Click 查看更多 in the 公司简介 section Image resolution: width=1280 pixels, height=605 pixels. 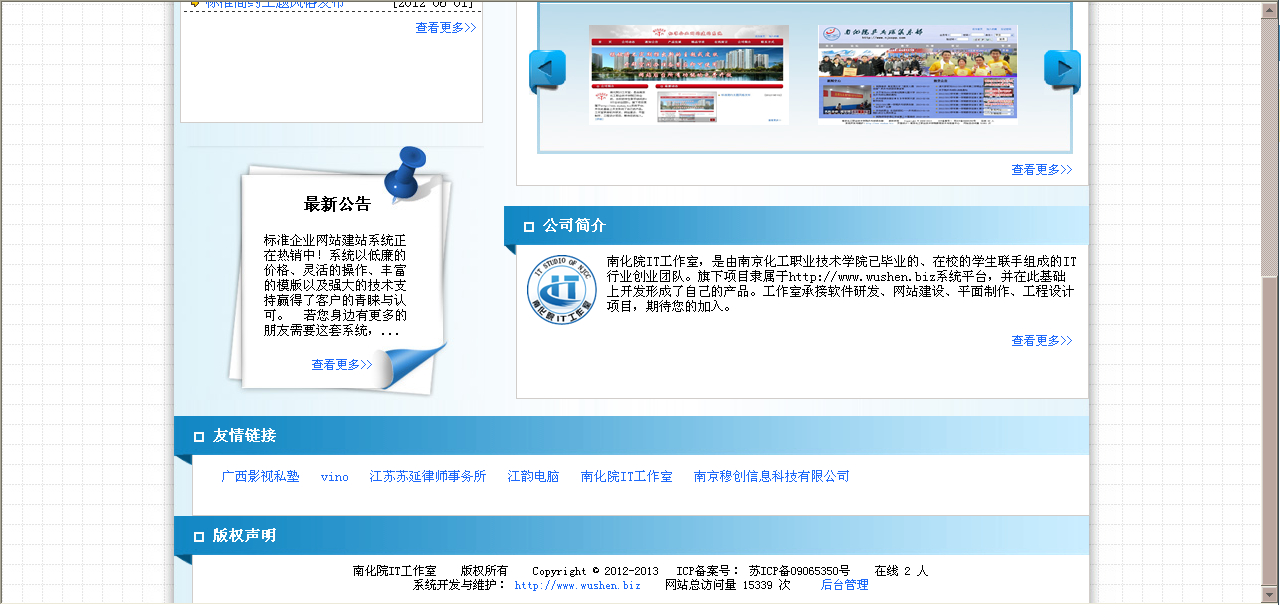click(x=1041, y=341)
